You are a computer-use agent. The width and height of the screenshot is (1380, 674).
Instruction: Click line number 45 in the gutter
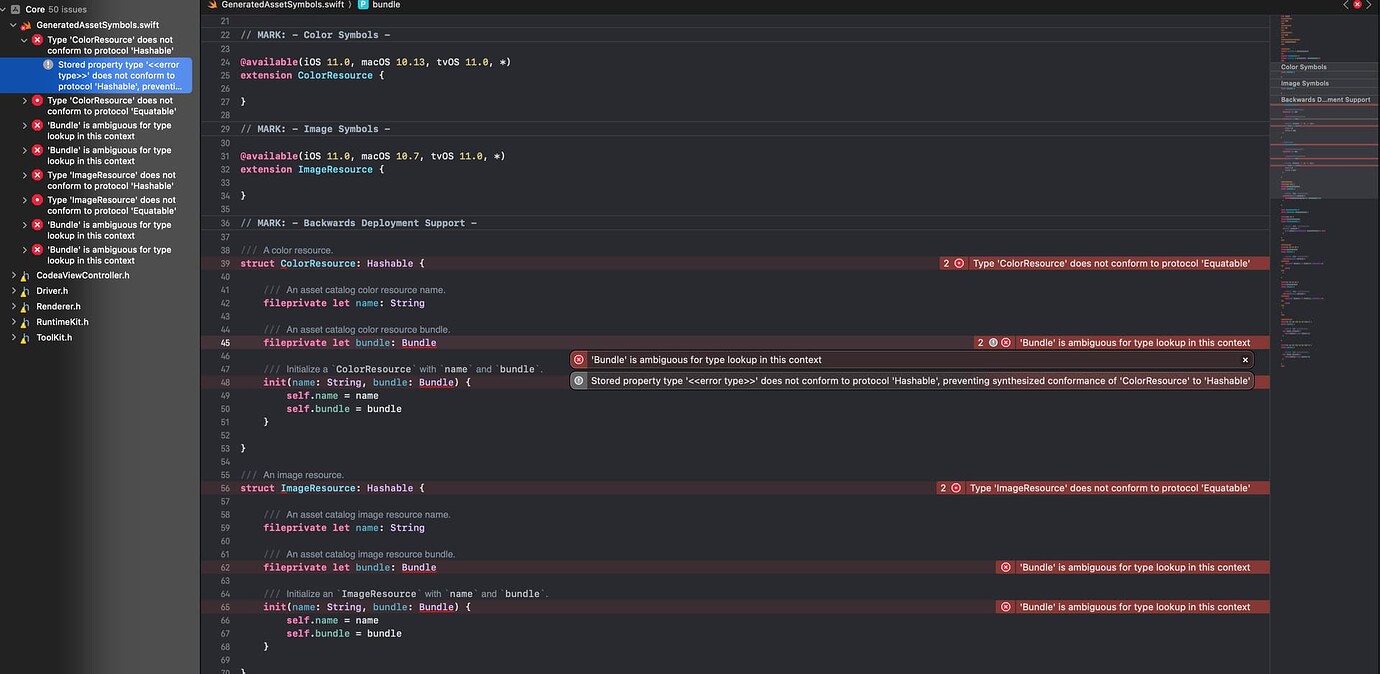(x=224, y=342)
